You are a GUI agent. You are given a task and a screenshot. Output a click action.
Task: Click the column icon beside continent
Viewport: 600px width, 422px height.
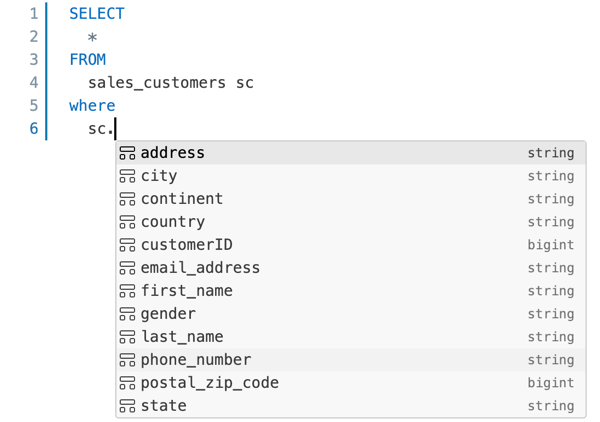(127, 199)
